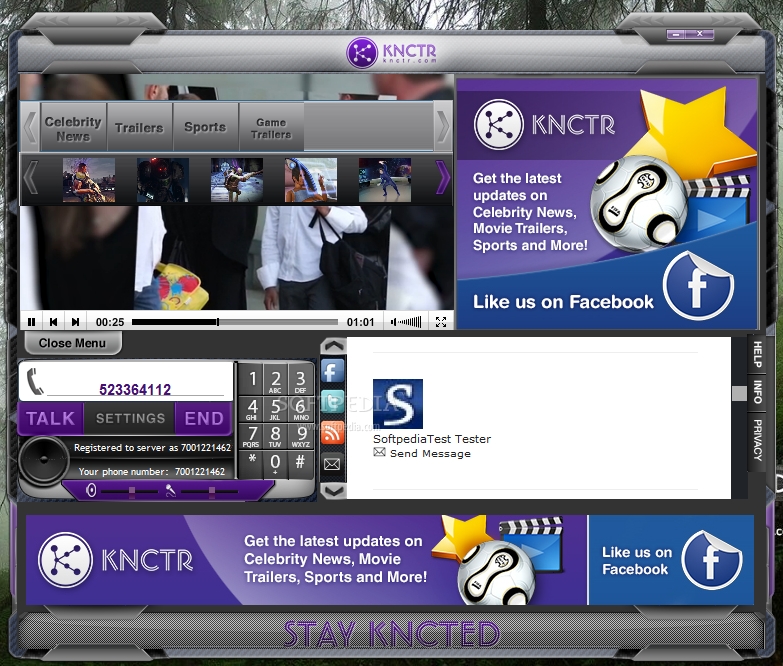Image resolution: width=783 pixels, height=666 pixels.
Task: Open the PRIVACY side tab
Action: (757, 440)
